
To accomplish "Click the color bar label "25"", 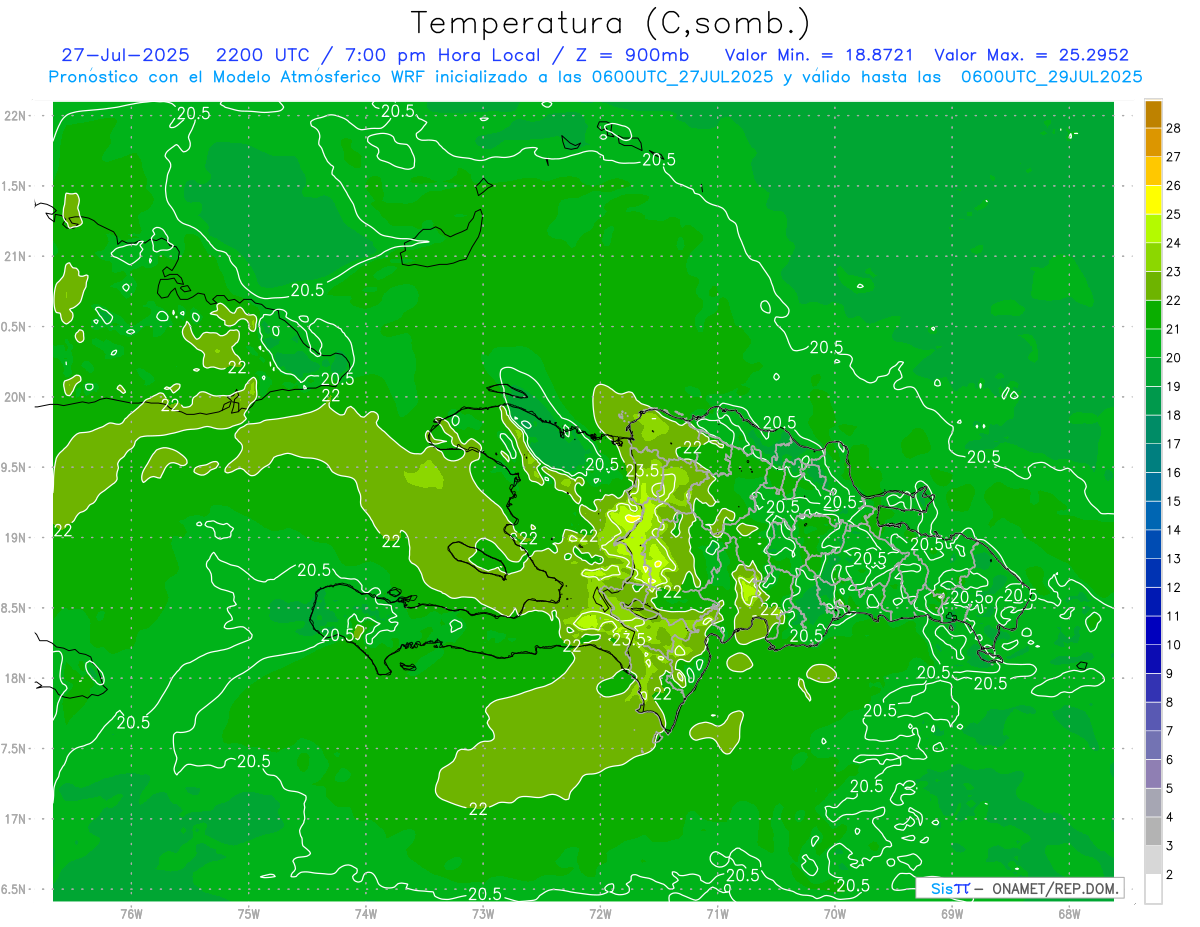I will tap(1174, 214).
